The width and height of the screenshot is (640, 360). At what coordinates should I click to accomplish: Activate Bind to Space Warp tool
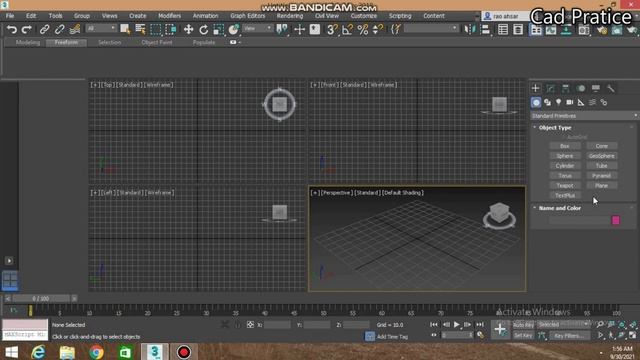[x=75, y=29]
